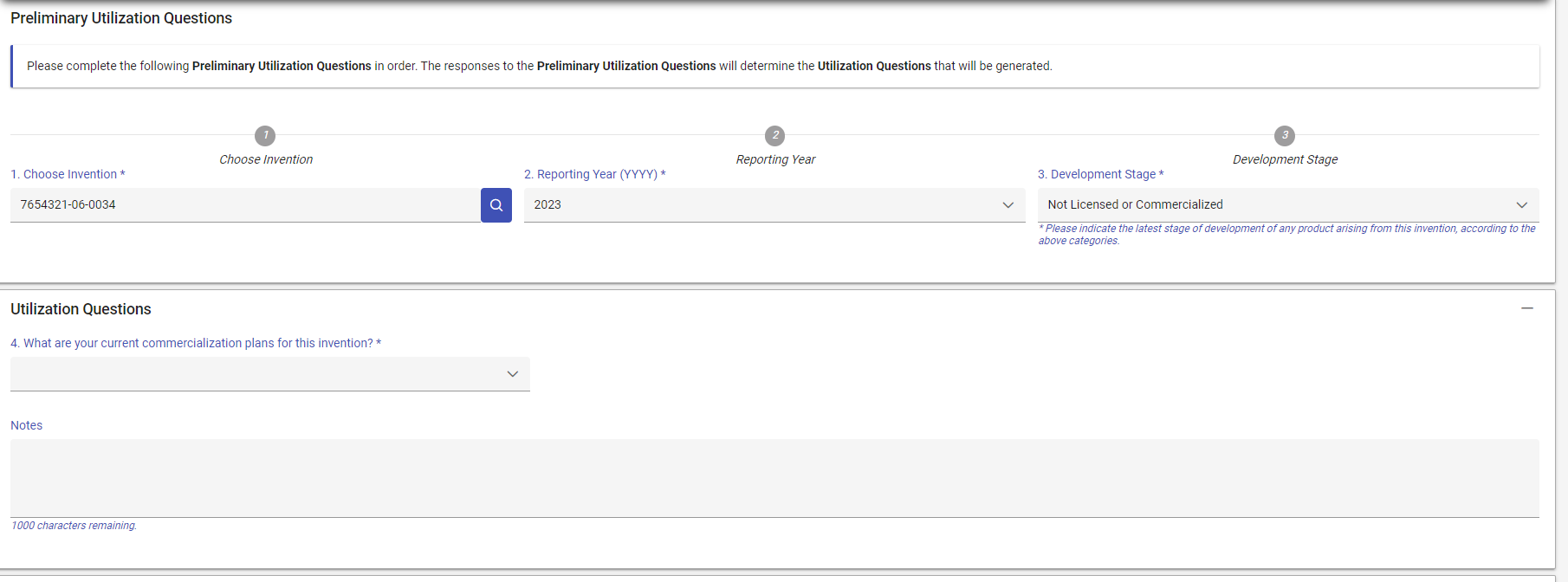Open the Reporting Year dropdown showing 2023
This screenshot has height=582, width=1568.
tap(774, 205)
